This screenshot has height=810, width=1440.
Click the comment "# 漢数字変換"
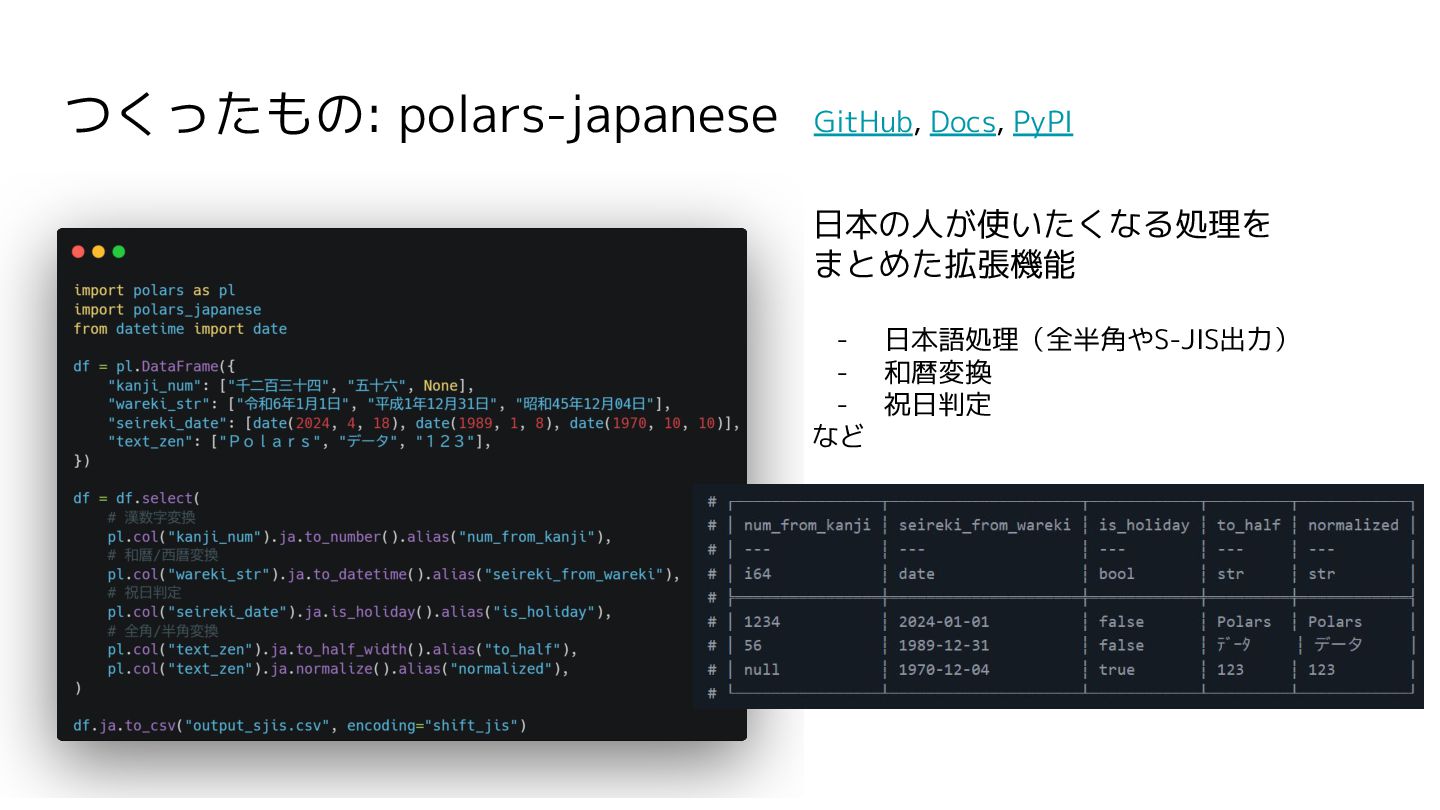coord(152,518)
